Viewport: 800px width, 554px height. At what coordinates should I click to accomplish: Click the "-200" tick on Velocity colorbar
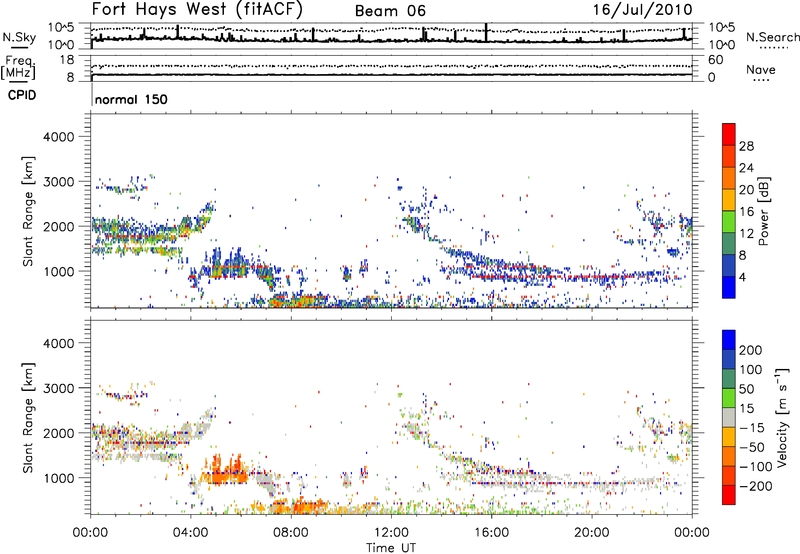[x=756, y=486]
